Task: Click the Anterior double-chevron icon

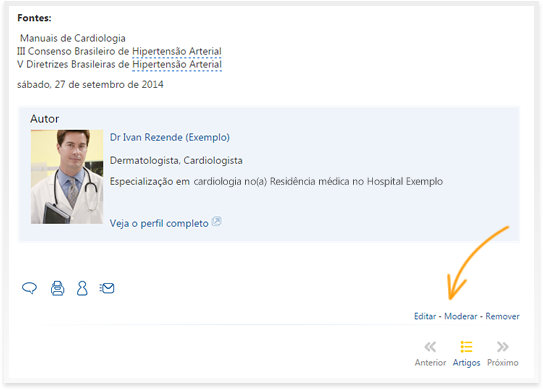Action: click(x=430, y=347)
